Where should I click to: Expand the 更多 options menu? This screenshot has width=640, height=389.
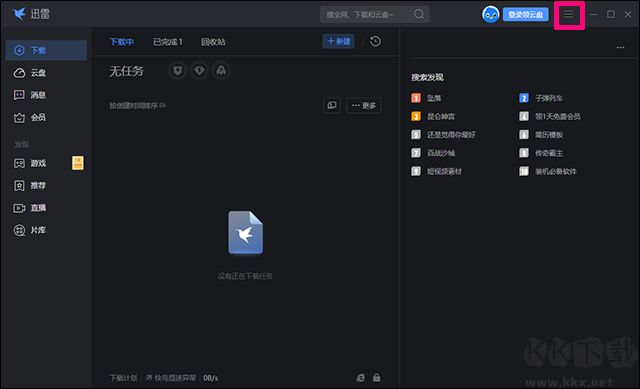pyautogui.click(x=364, y=105)
